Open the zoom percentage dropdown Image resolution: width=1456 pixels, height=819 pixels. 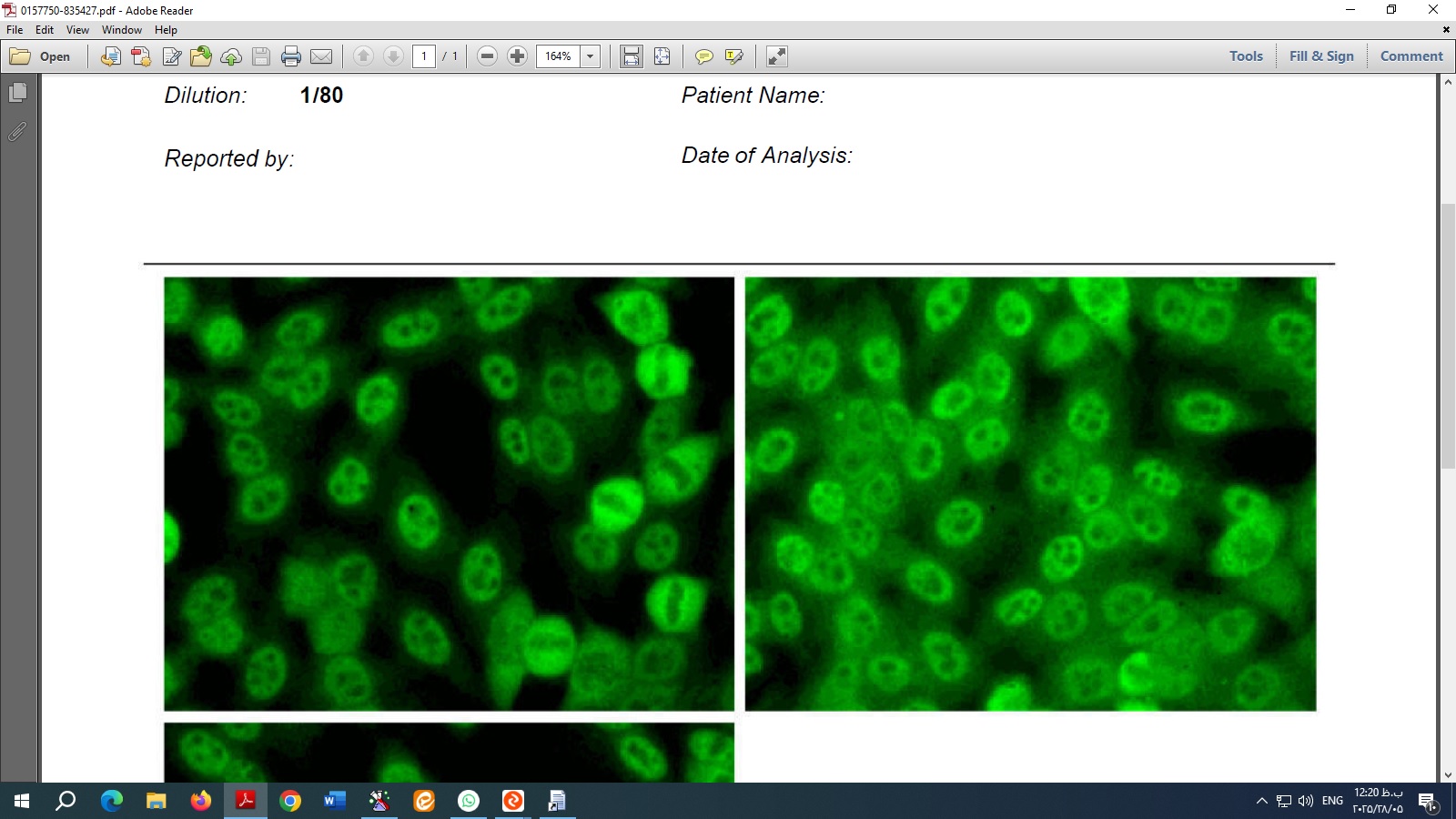[x=590, y=56]
